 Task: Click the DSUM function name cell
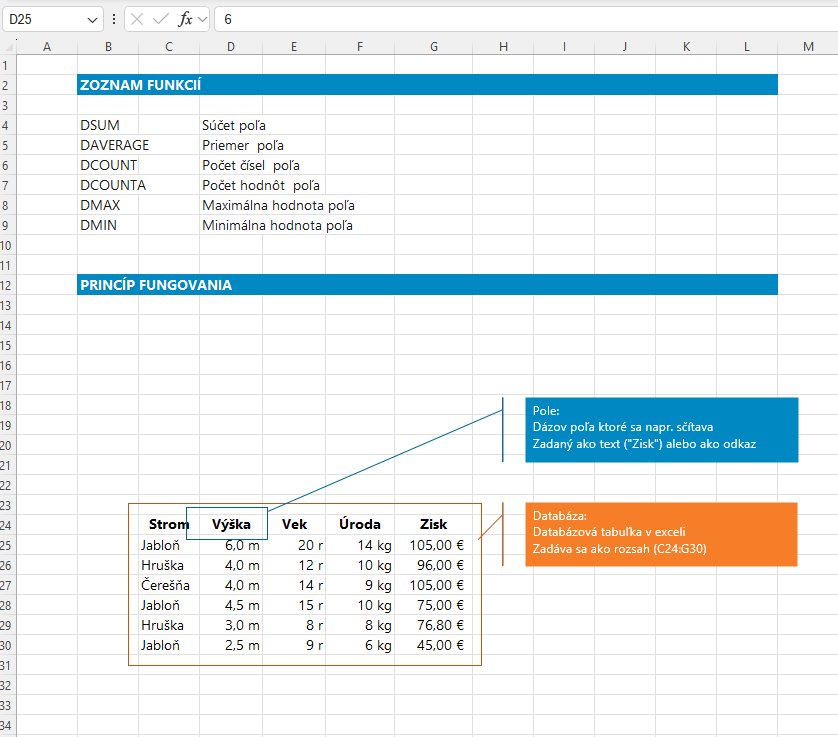(100, 125)
